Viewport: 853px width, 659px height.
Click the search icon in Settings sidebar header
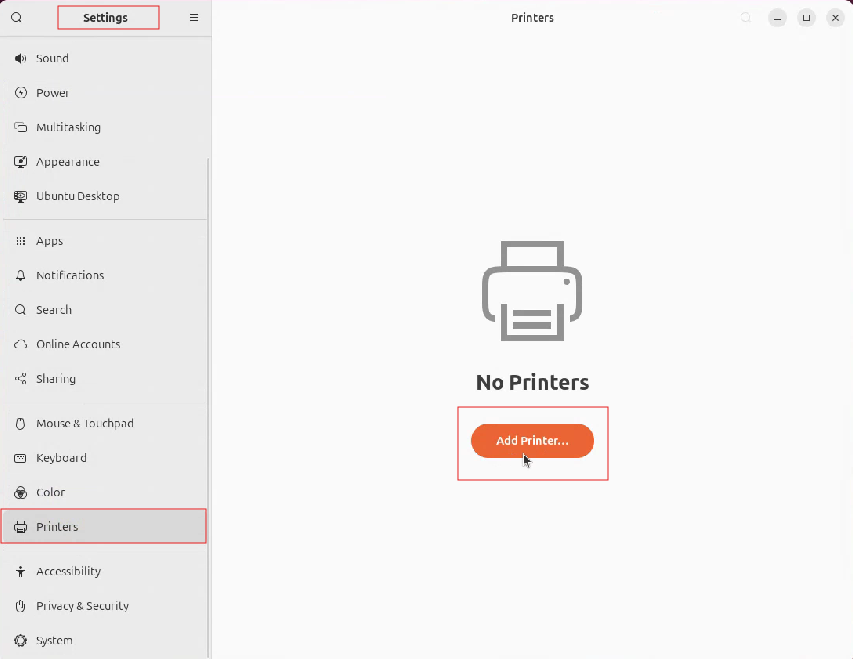pyautogui.click(x=16, y=17)
